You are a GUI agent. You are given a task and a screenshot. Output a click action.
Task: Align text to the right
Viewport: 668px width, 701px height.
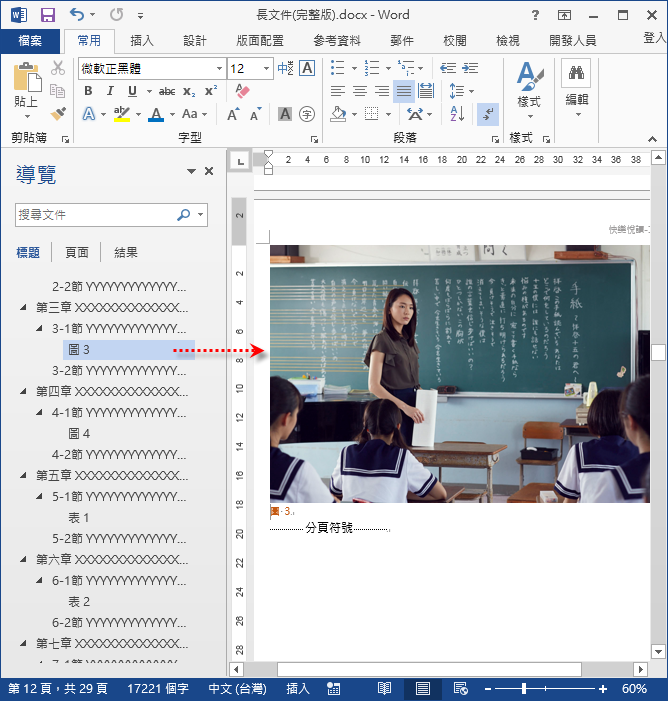[x=381, y=91]
